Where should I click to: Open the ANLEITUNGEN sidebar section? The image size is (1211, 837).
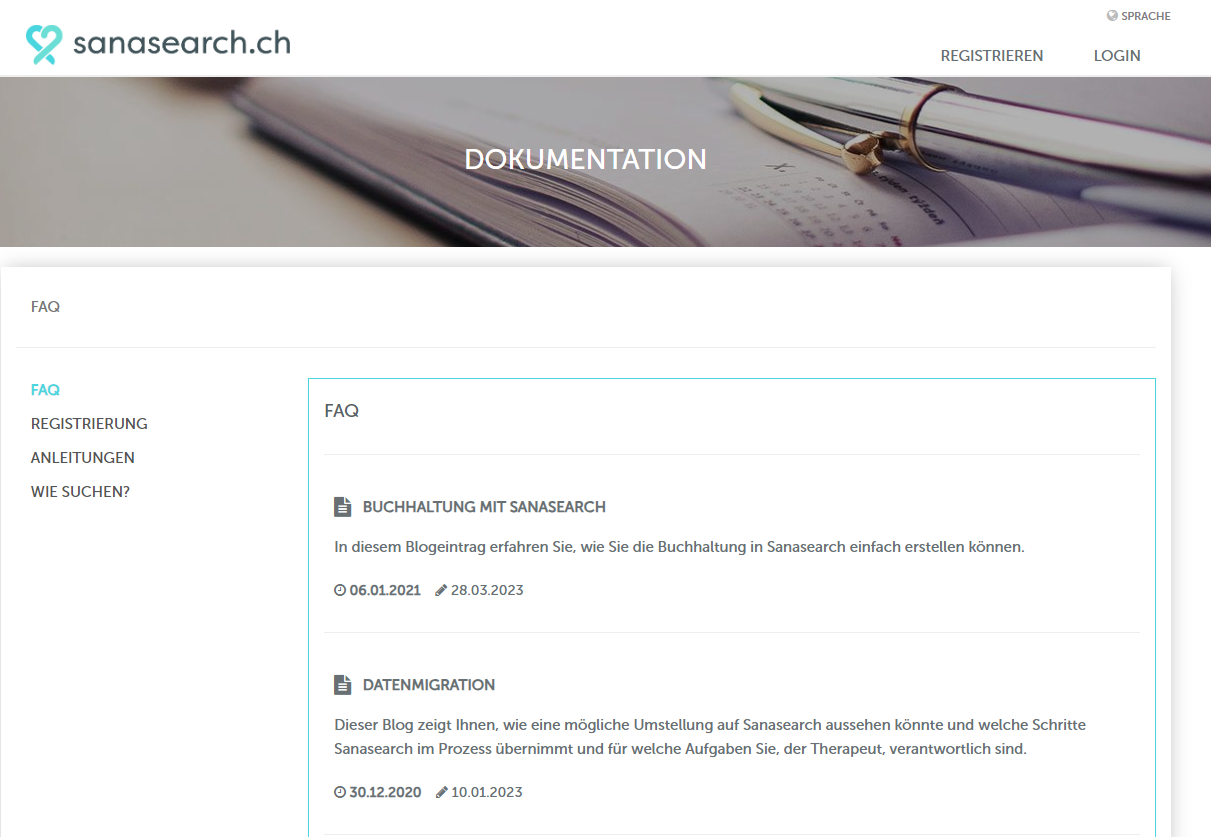click(x=83, y=458)
